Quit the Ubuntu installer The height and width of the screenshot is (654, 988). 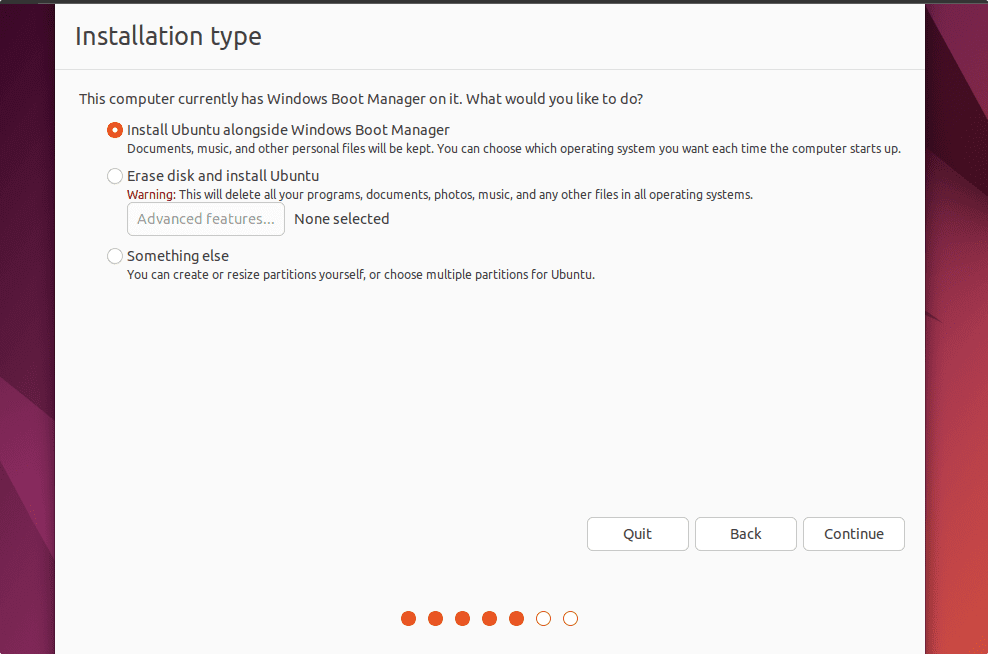[x=637, y=534]
